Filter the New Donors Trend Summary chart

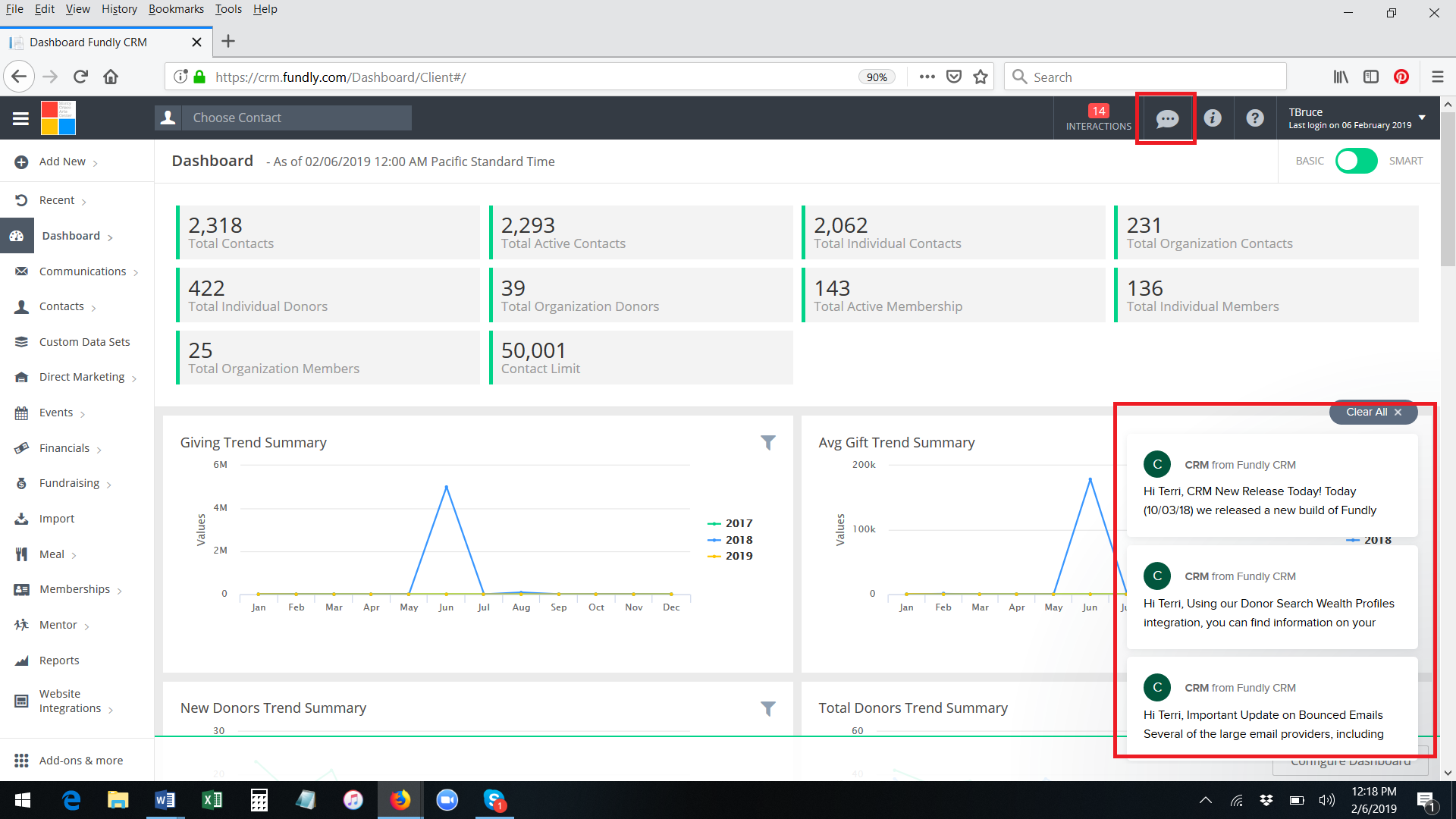[x=768, y=708]
